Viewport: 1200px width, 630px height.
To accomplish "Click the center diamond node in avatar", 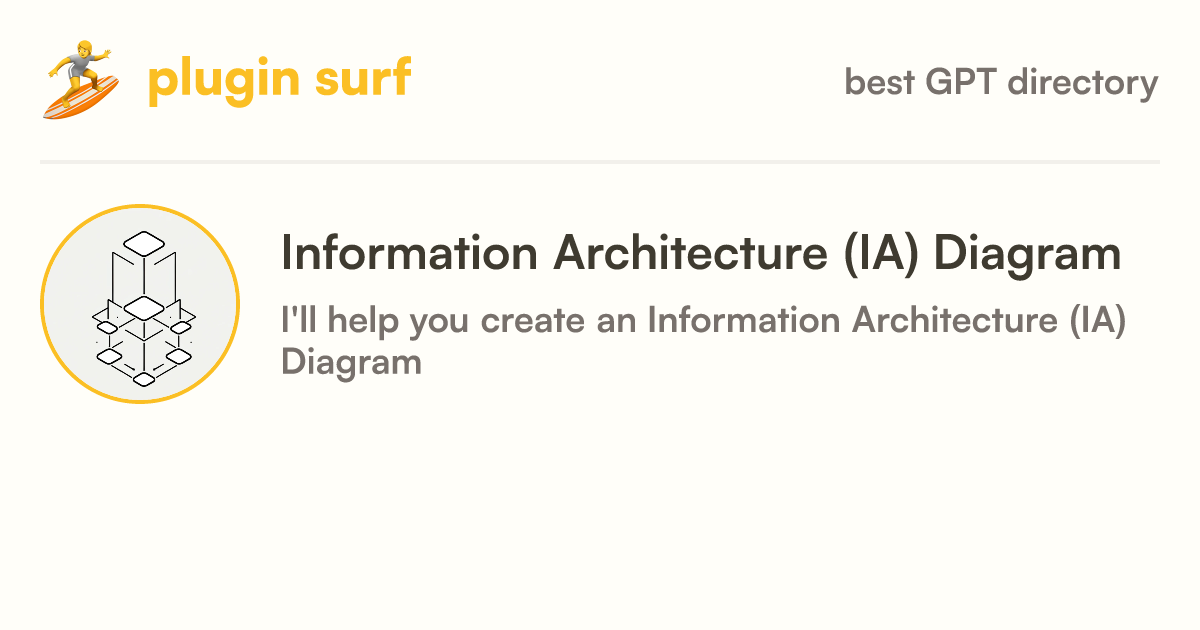I will pos(144,306).
